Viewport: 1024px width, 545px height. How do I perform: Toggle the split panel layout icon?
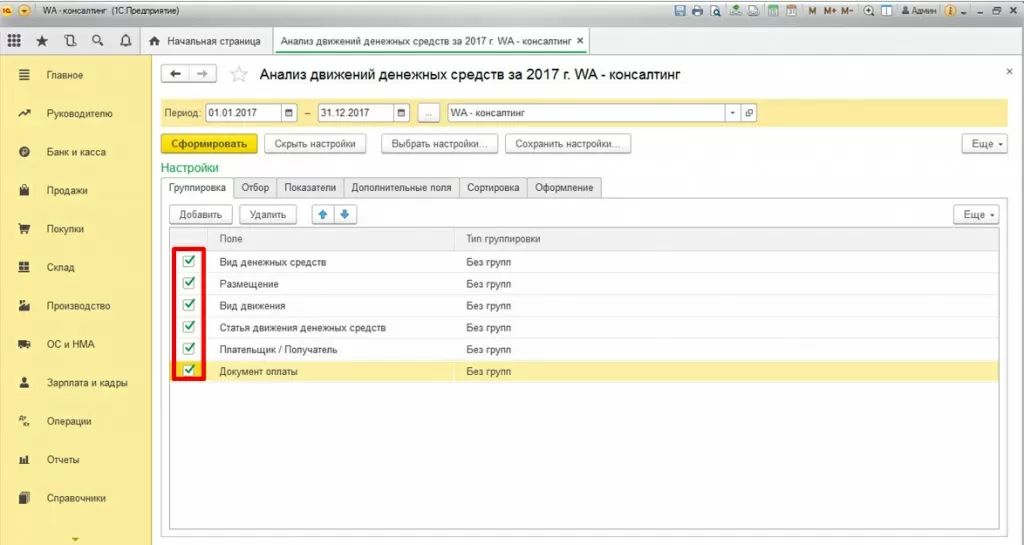tap(886, 10)
